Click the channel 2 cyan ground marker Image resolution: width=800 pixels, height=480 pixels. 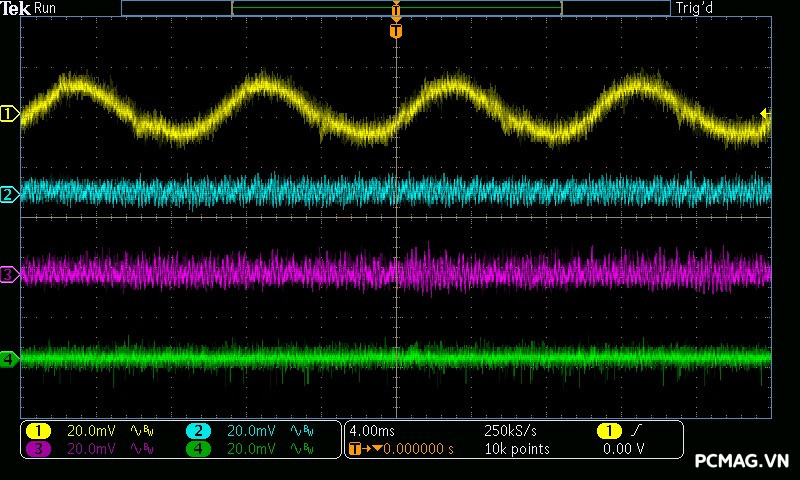pyautogui.click(x=9, y=194)
